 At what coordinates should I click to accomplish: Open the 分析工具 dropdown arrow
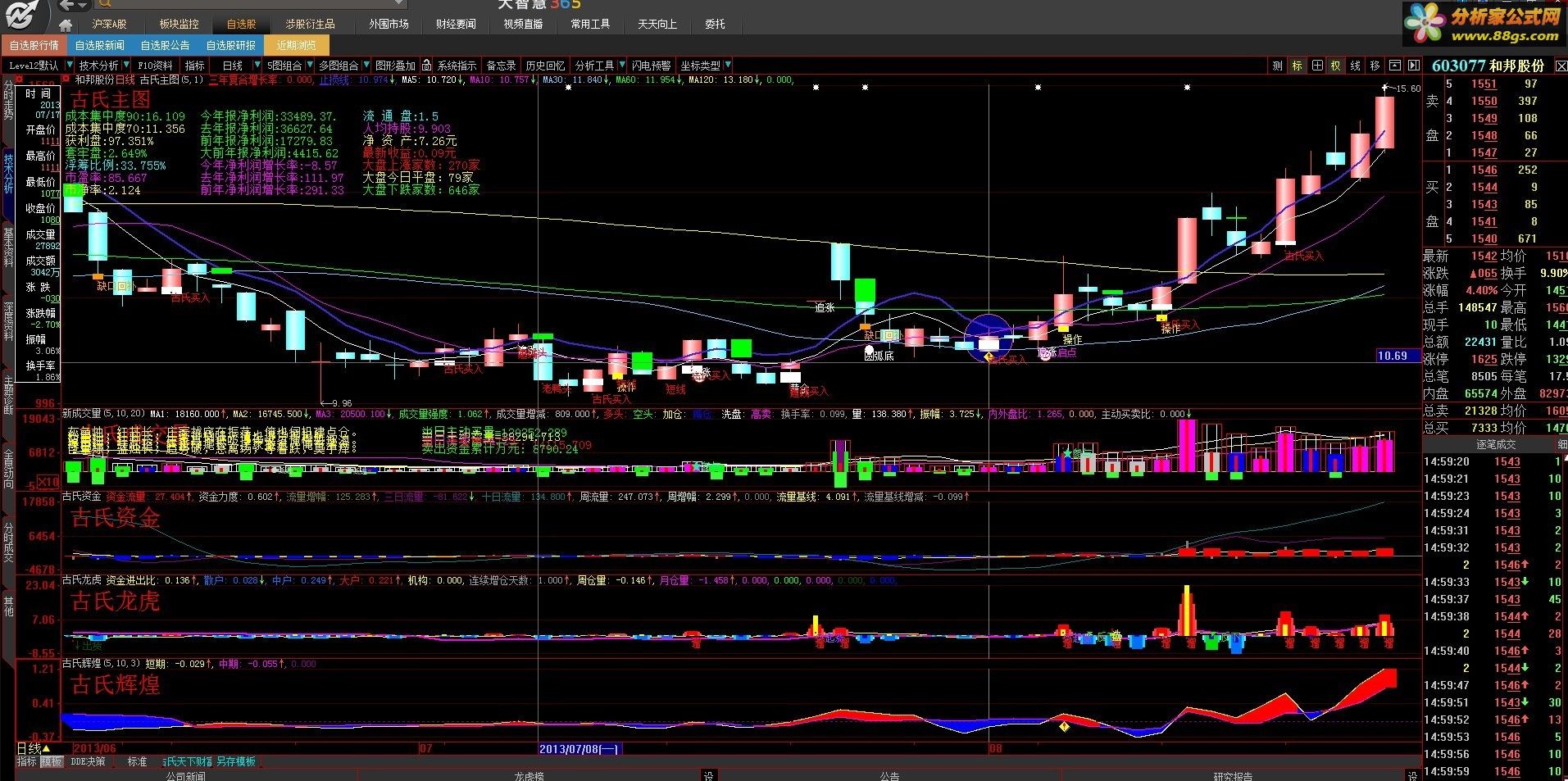[621, 66]
